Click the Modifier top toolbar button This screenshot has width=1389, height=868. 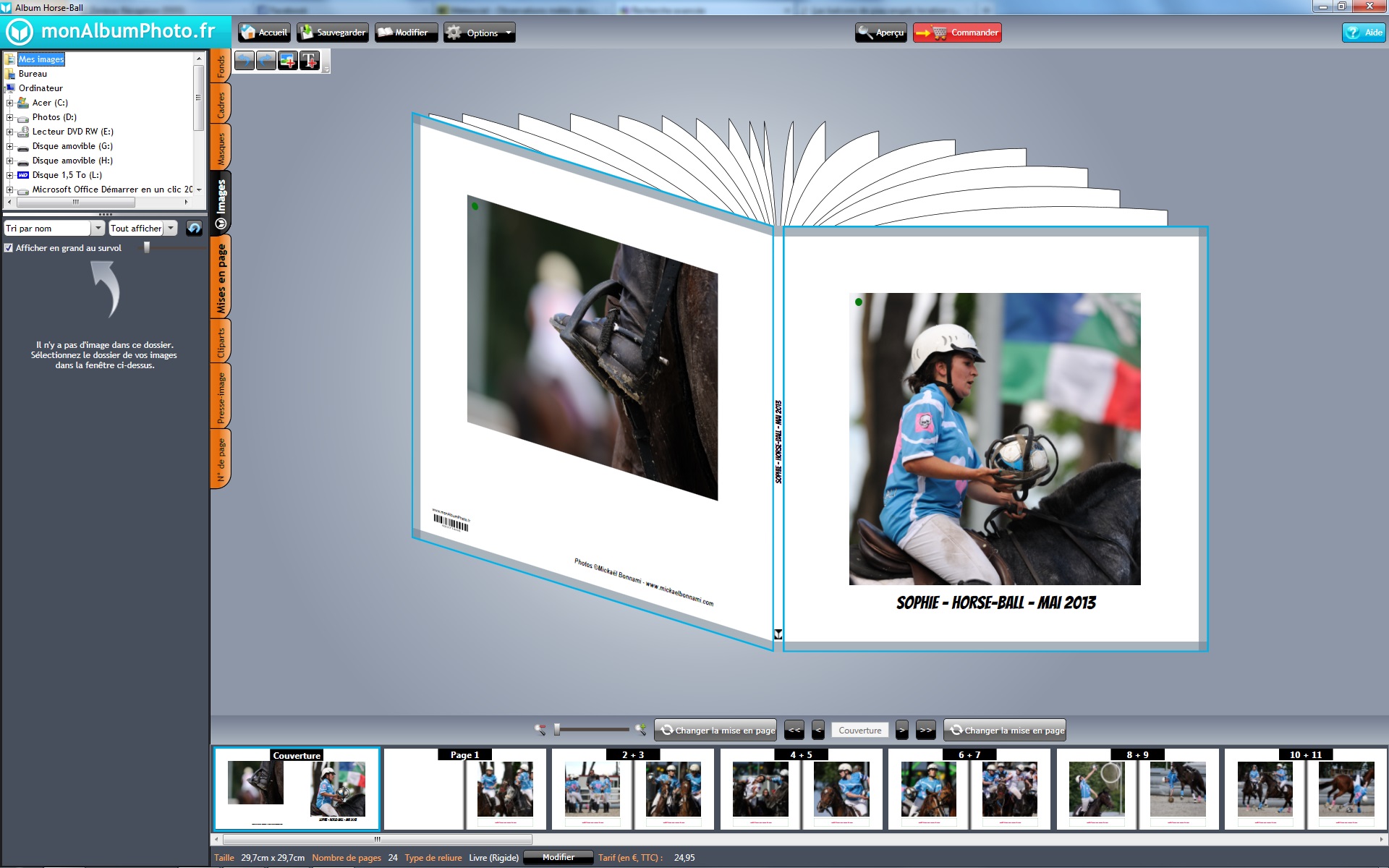pyautogui.click(x=406, y=33)
